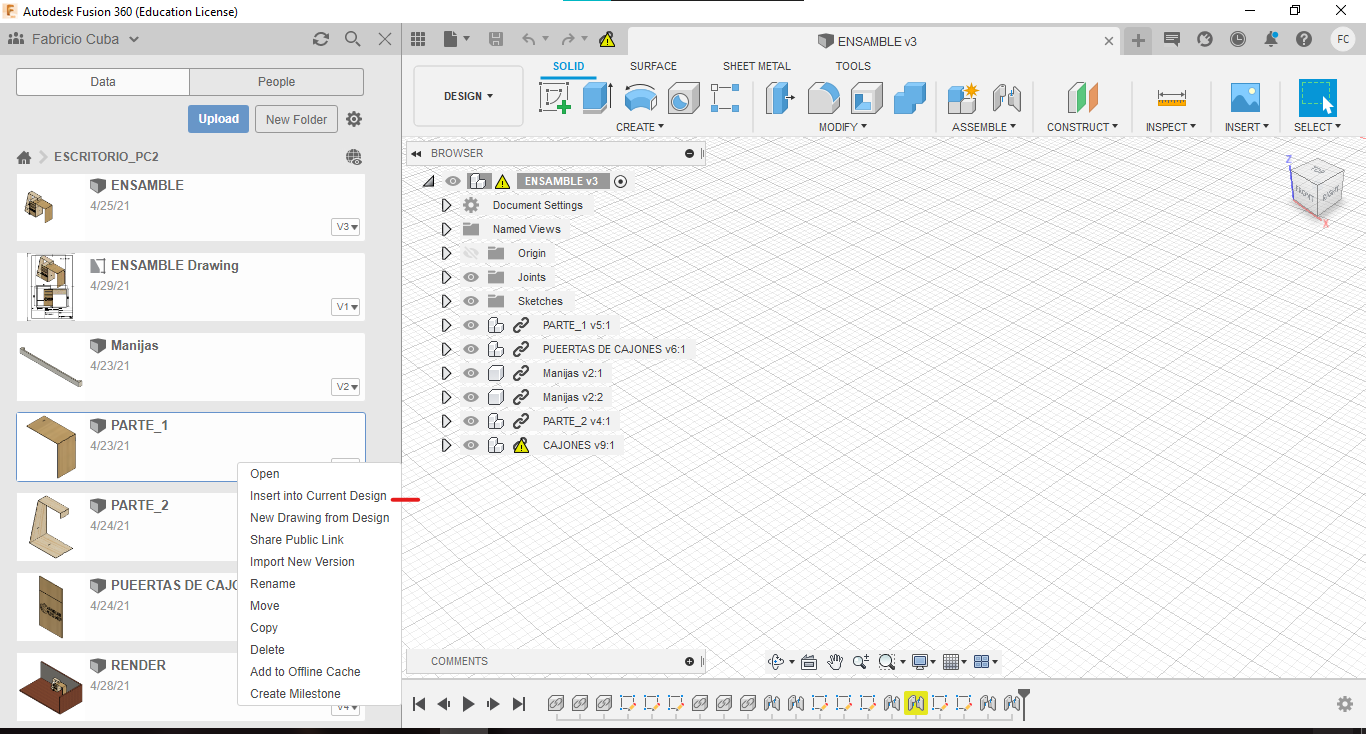
Task: Choose Insert into Current Design
Action: [318, 496]
